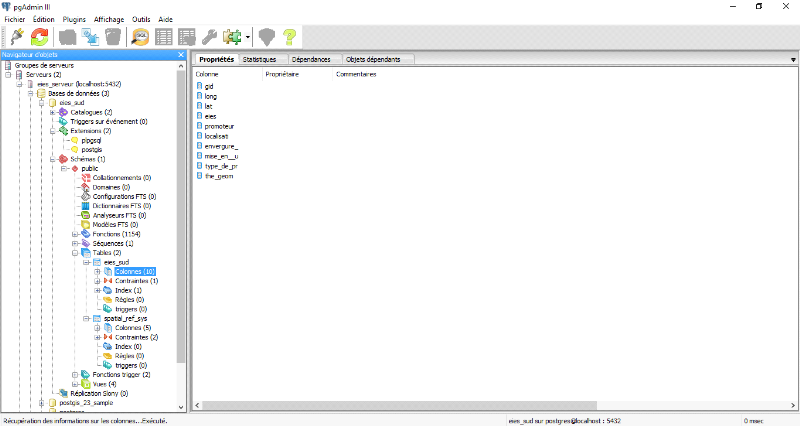This screenshot has height=426, width=800.
Task: Open the Fichier menu
Action: pyautogui.click(x=15, y=19)
